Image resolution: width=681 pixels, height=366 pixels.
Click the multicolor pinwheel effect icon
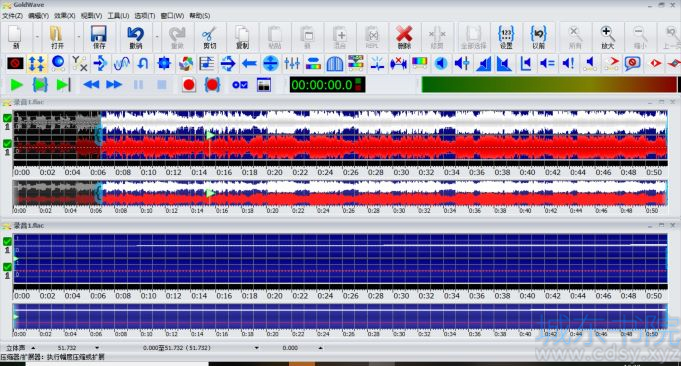tap(185, 64)
